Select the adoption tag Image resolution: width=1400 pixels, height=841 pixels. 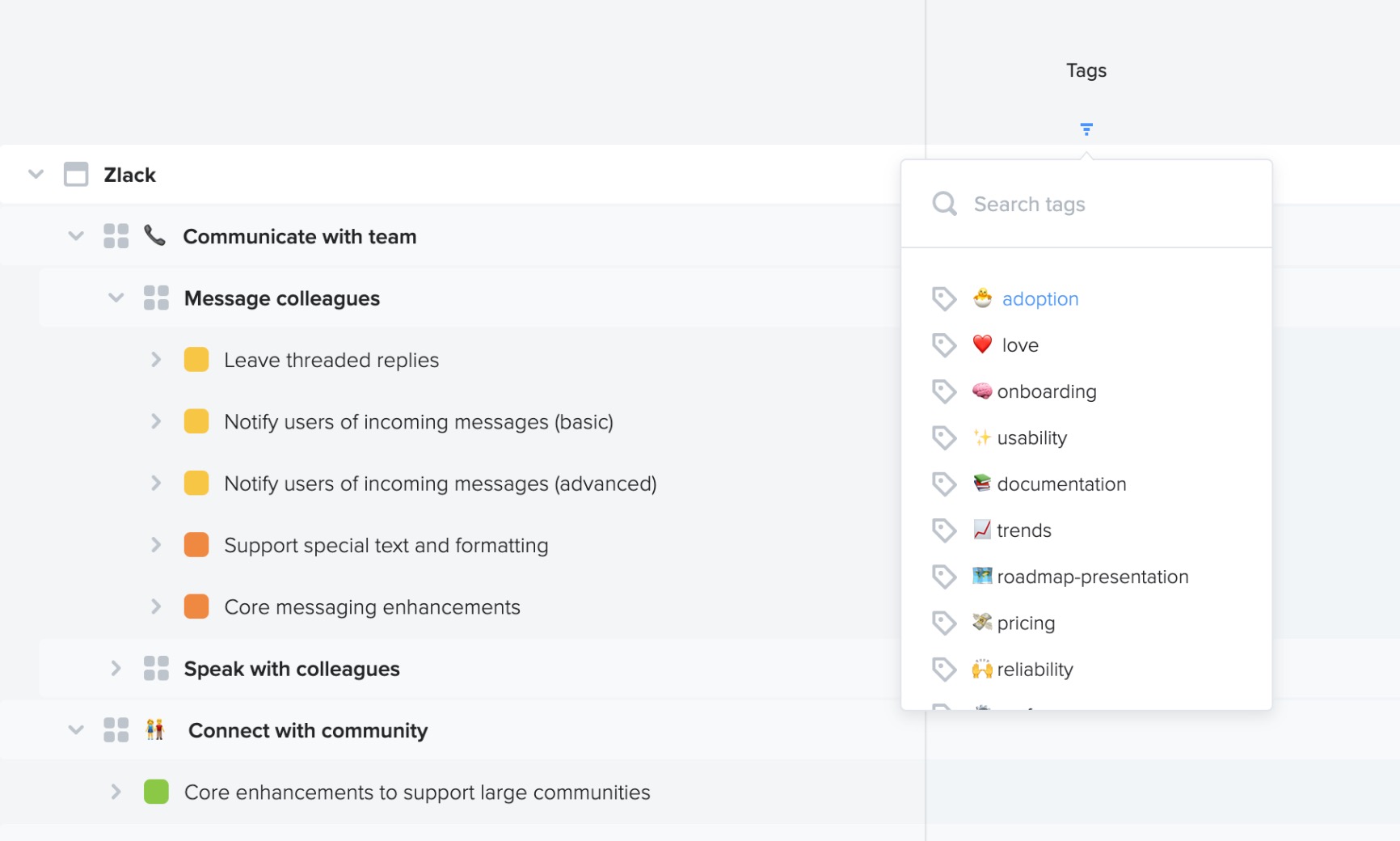1040,298
